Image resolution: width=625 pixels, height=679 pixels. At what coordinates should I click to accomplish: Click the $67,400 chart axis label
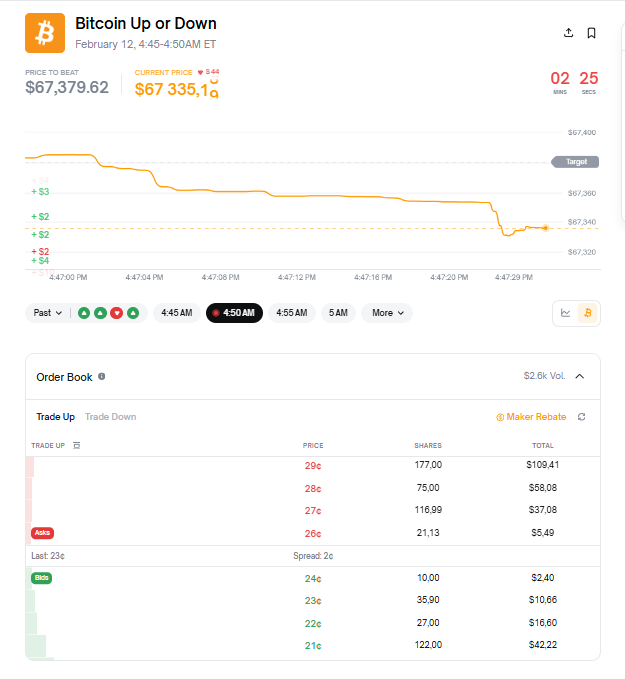tap(582, 132)
